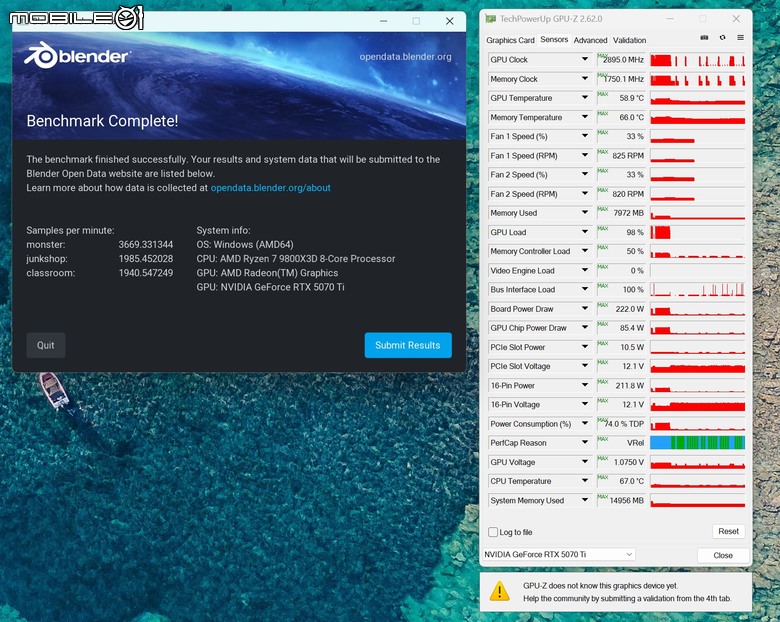Click CPU AMD Ryzen 7 9800X3D text
Image resolution: width=780 pixels, height=622 pixels.
296,259
